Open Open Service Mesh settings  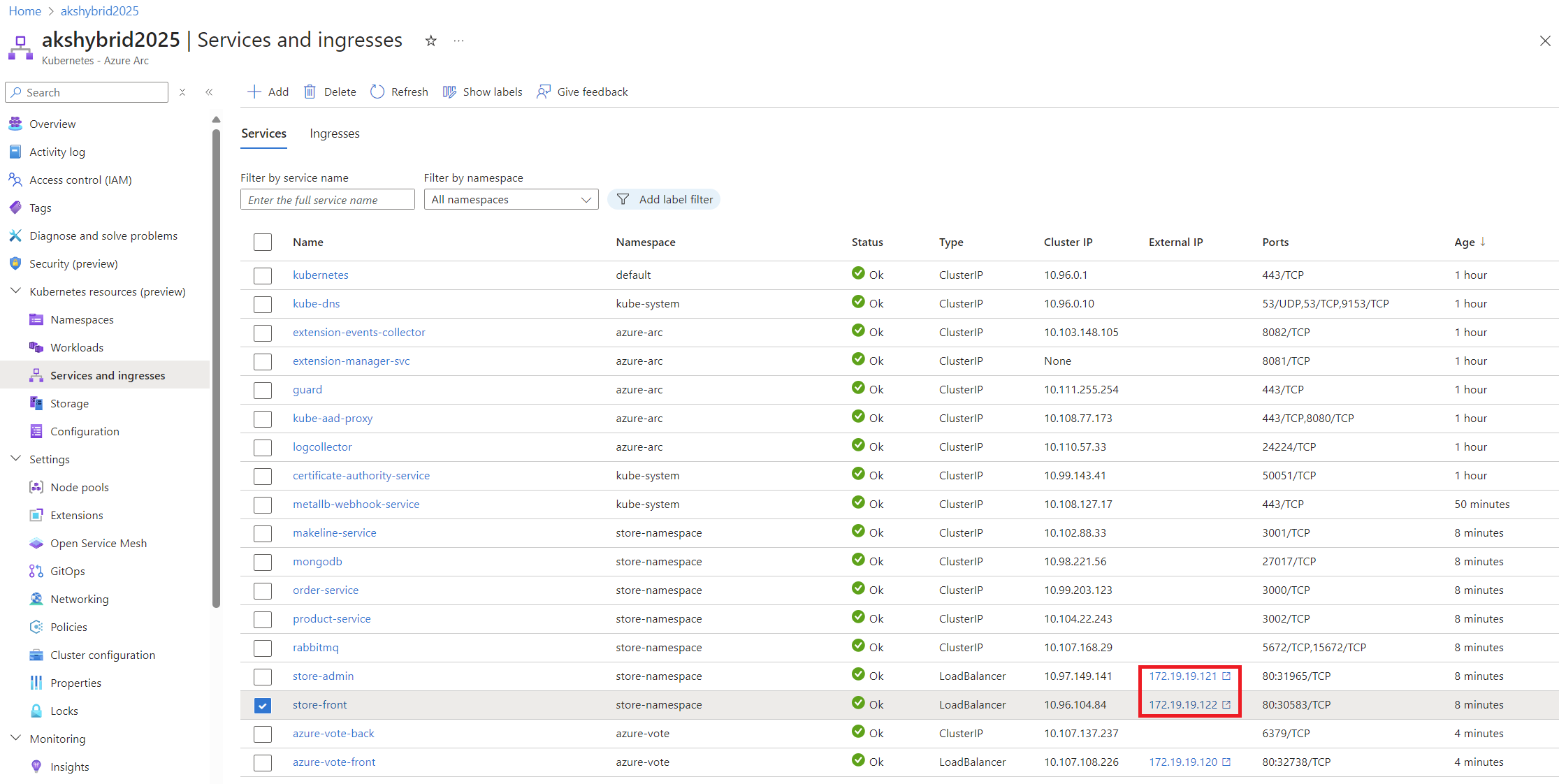(x=99, y=543)
